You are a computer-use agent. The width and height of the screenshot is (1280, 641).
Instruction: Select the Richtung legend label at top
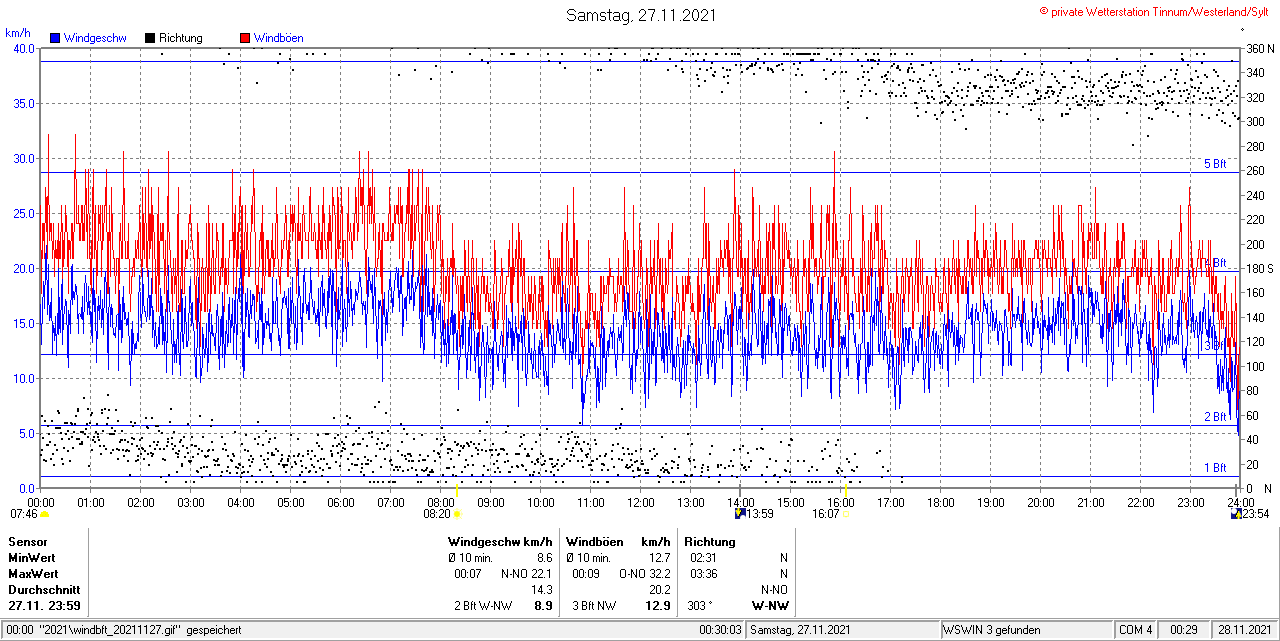coord(181,38)
